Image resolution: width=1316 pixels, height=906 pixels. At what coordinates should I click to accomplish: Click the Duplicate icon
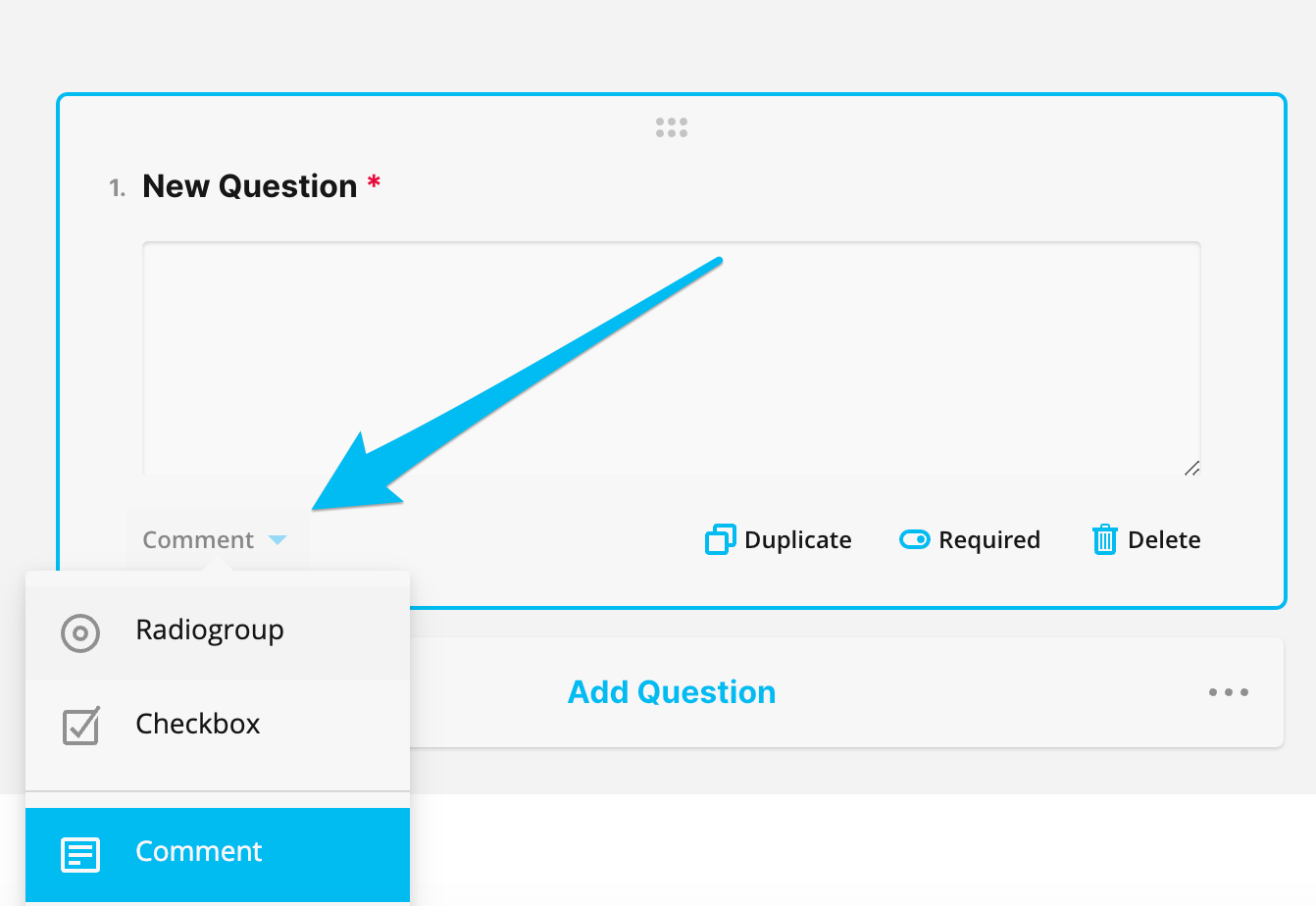pos(721,540)
